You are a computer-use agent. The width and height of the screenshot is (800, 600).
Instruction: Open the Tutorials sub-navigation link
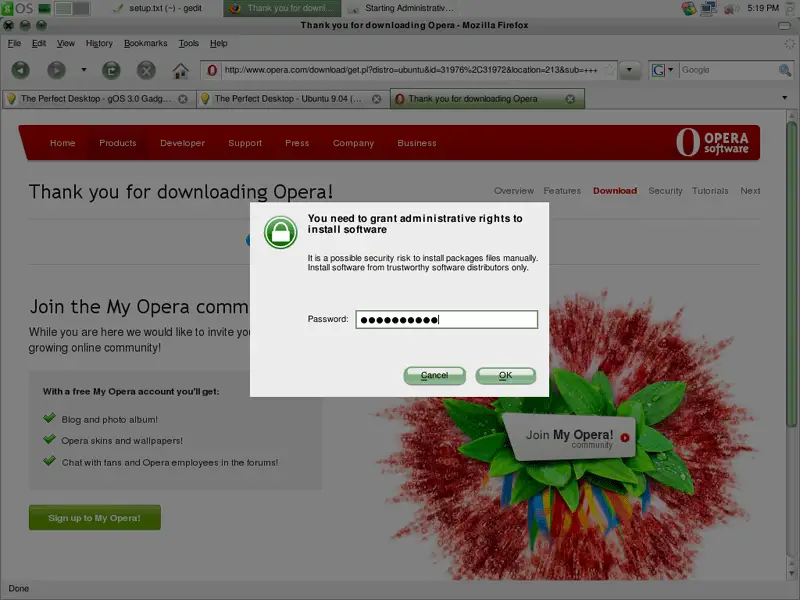click(710, 191)
